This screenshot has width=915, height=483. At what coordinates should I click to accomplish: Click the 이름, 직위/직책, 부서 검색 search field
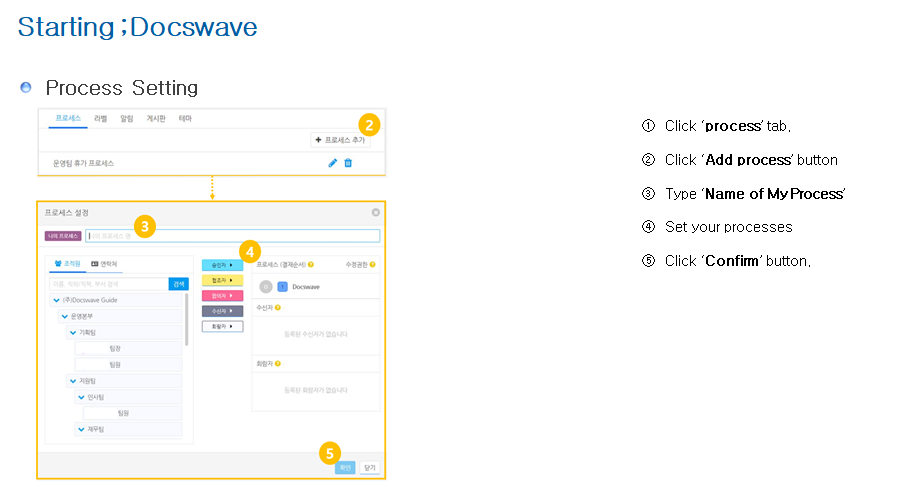point(109,284)
